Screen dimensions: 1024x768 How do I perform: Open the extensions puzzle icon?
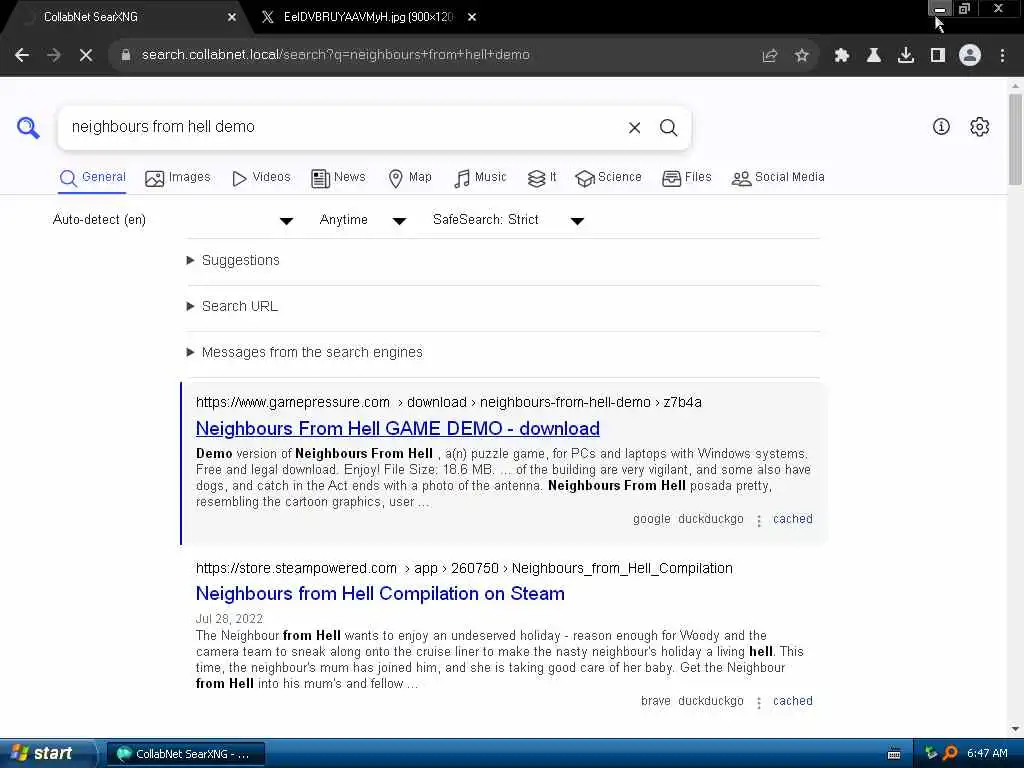point(842,56)
